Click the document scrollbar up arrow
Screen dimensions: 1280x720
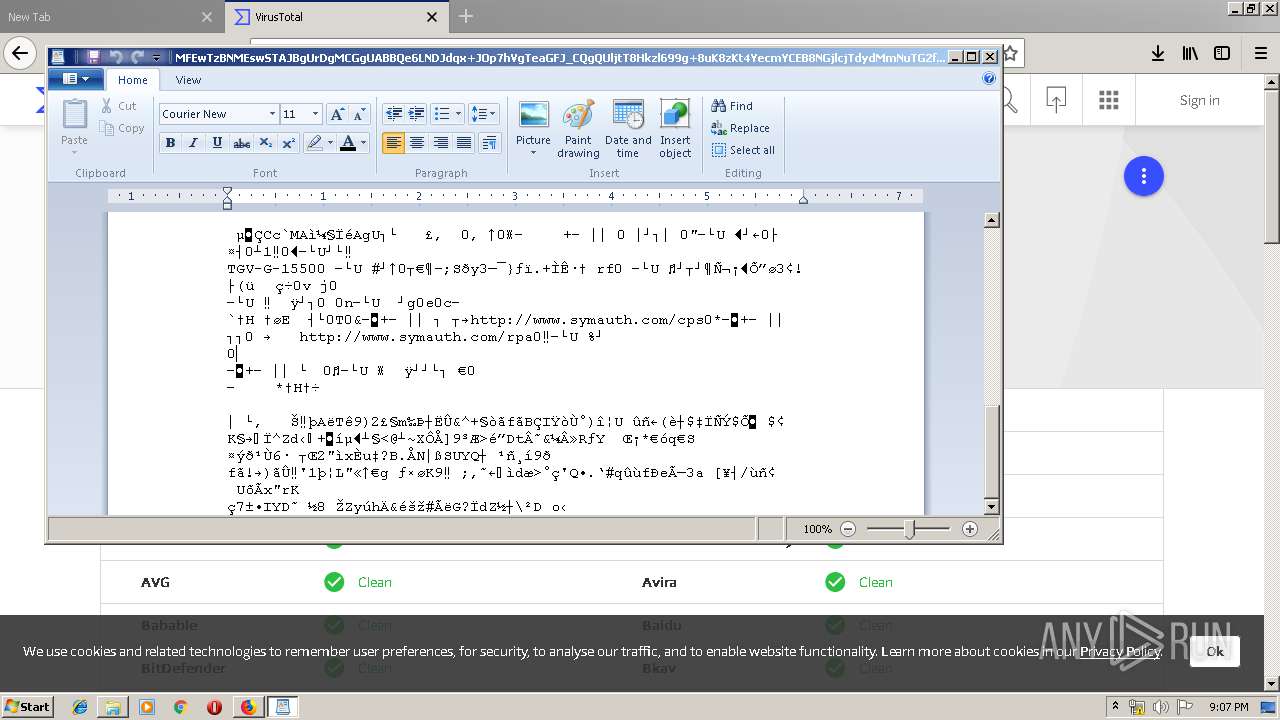point(992,220)
